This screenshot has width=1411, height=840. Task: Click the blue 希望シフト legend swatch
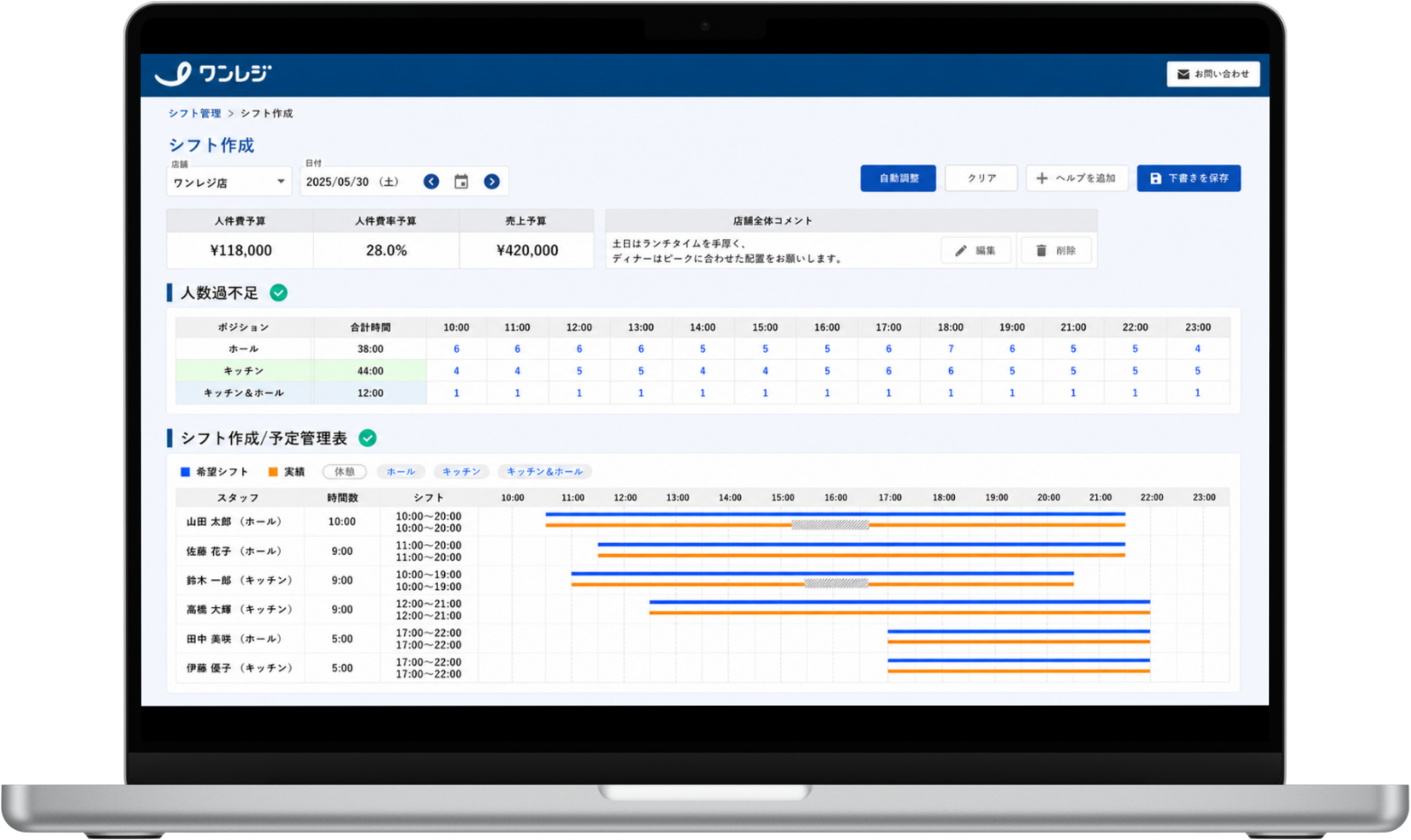pyautogui.click(x=185, y=472)
